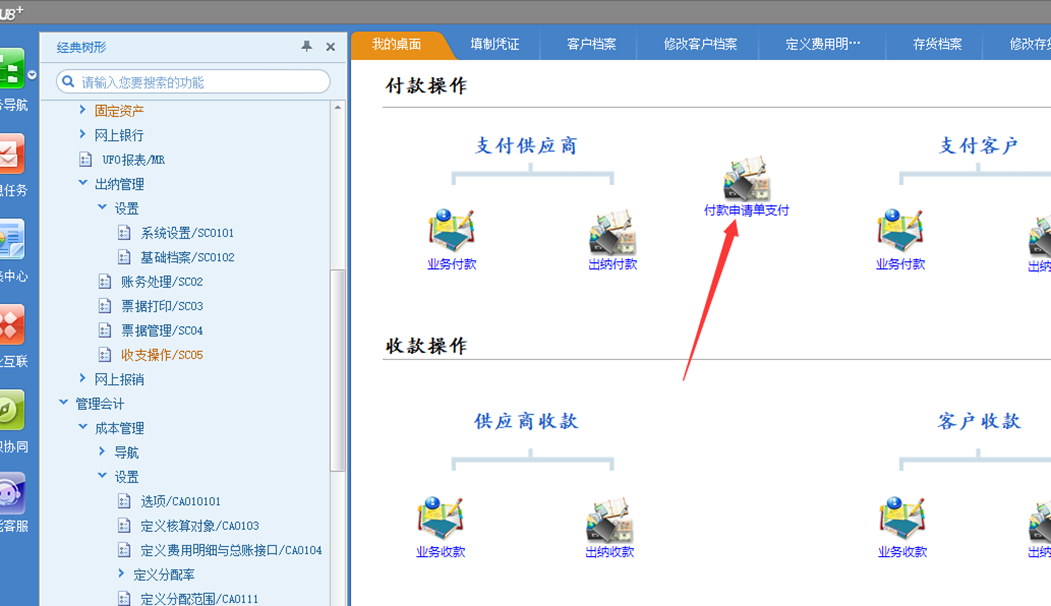
Task: Collapse the 出纳管理 tree node
Action: [82, 183]
